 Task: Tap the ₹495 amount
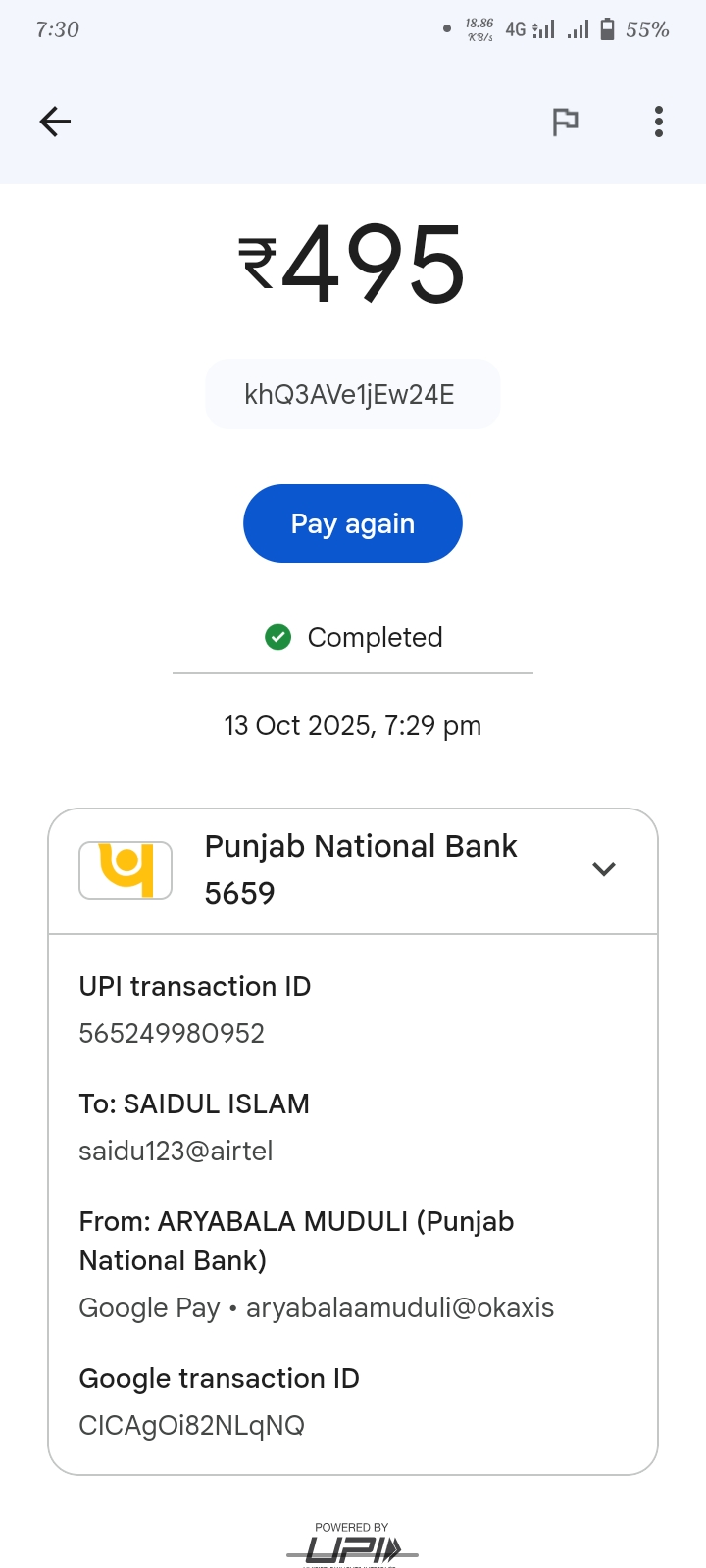(x=353, y=263)
